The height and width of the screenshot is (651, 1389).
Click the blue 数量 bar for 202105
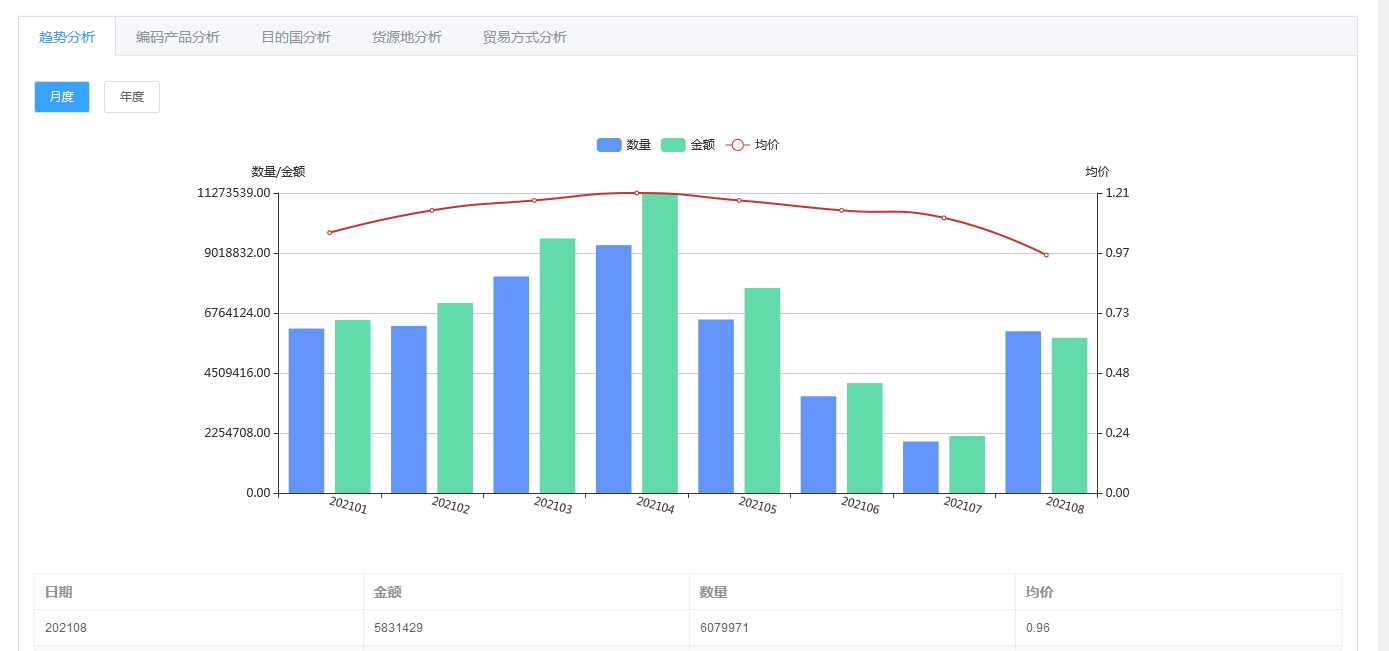(716, 406)
